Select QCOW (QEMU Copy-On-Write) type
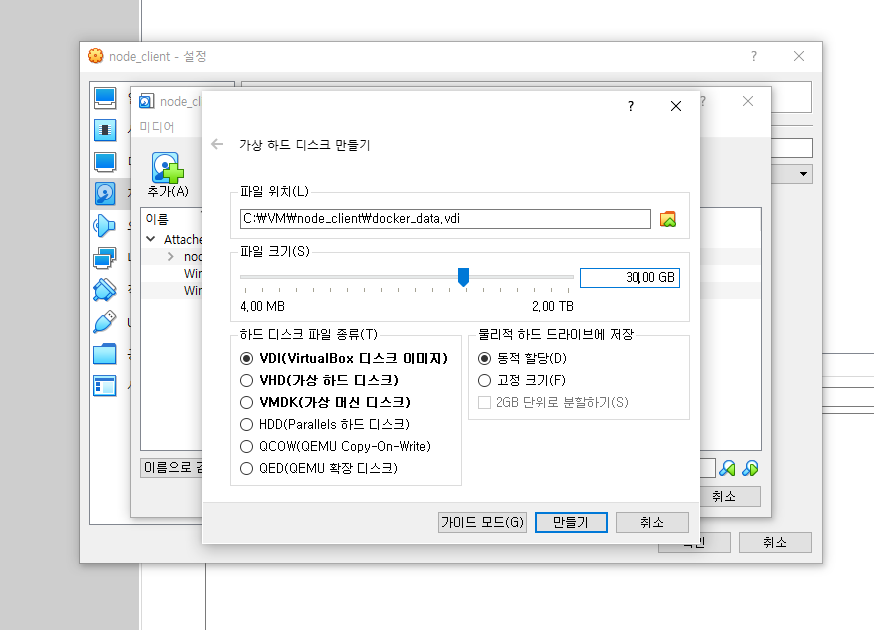This screenshot has width=874, height=630. [x=336, y=446]
